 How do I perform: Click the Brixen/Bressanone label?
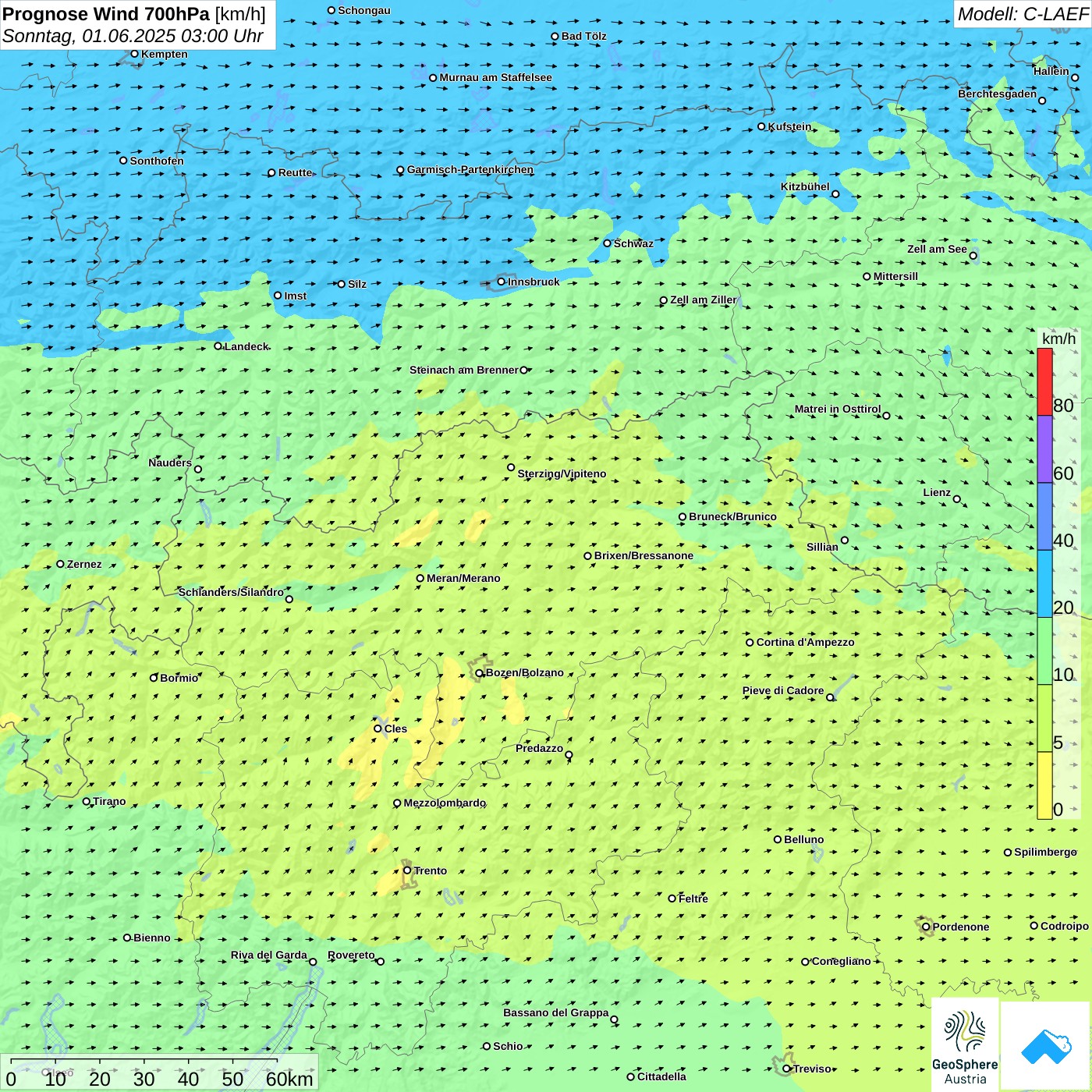pos(643,555)
